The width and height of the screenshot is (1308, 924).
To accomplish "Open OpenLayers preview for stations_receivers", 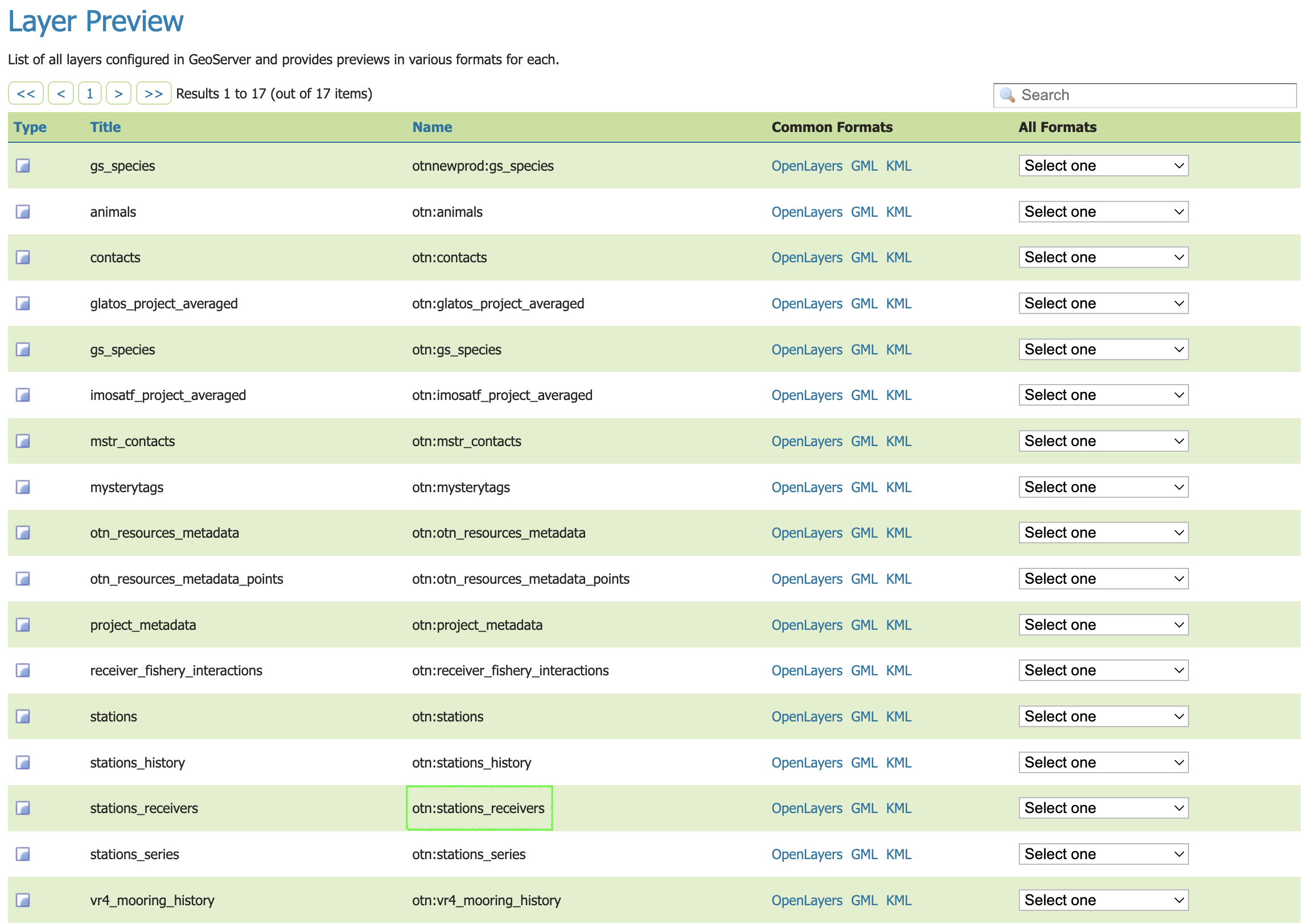I will click(807, 808).
